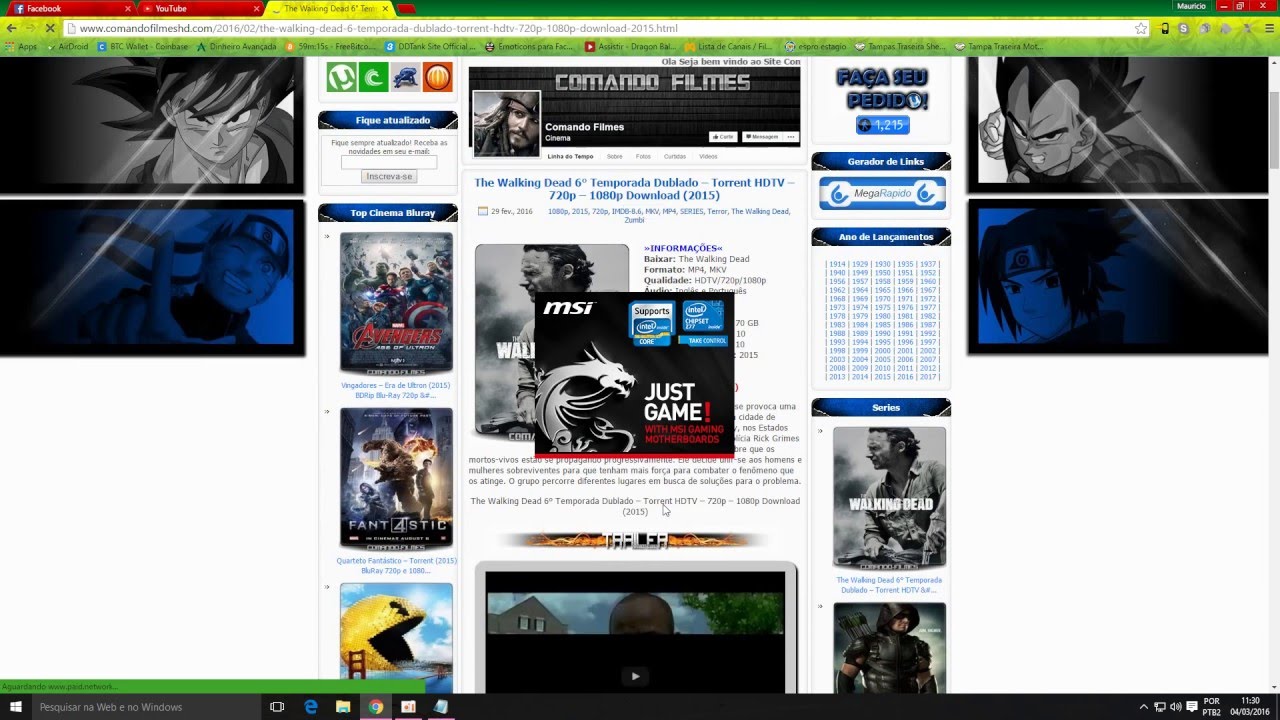Image resolution: width=1280 pixels, height=720 pixels.
Task: Open Vingadores – Era de Ultron link
Action: [395, 390]
